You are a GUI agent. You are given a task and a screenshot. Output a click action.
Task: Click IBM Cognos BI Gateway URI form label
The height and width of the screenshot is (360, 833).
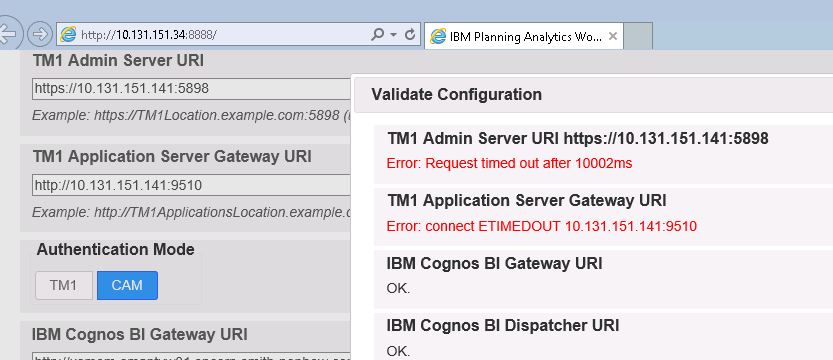click(140, 335)
